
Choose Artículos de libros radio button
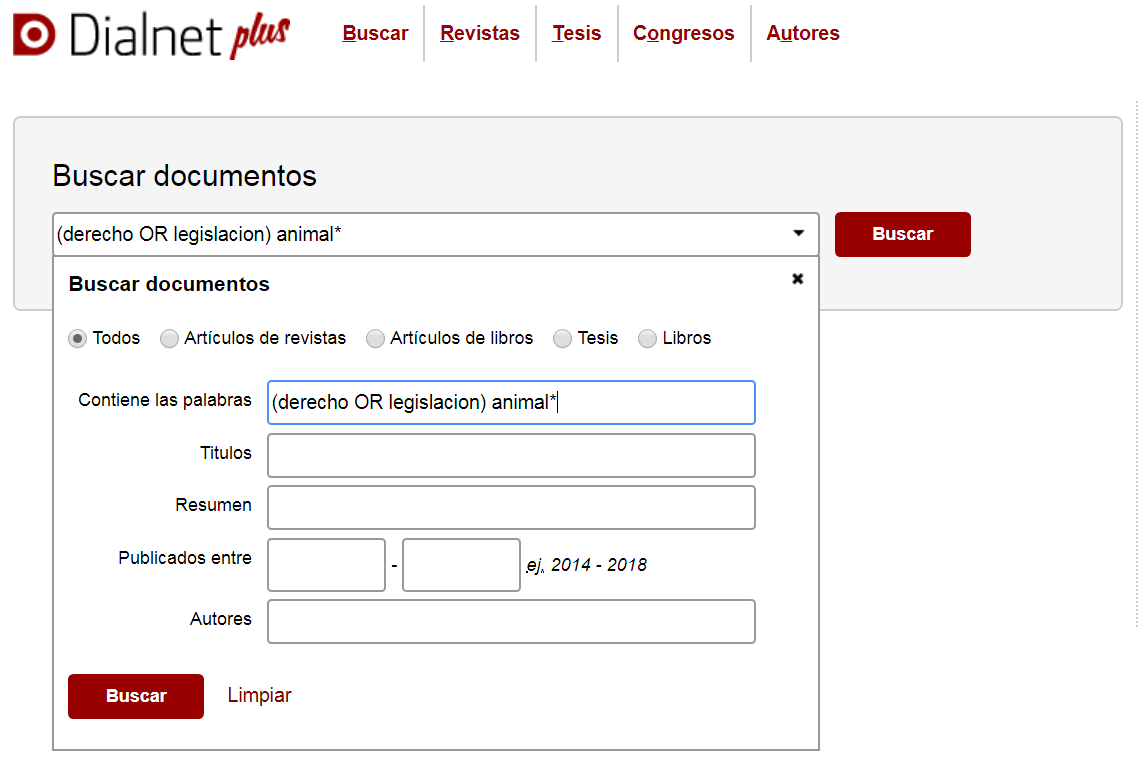376,339
